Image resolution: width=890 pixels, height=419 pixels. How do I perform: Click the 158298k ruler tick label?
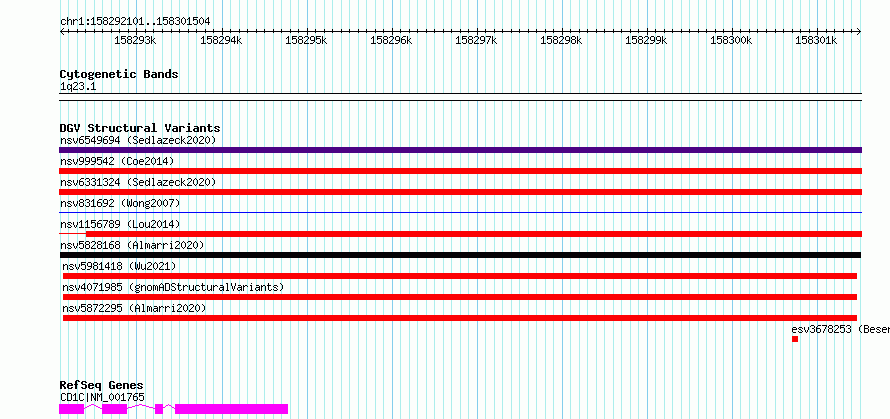pos(561,40)
